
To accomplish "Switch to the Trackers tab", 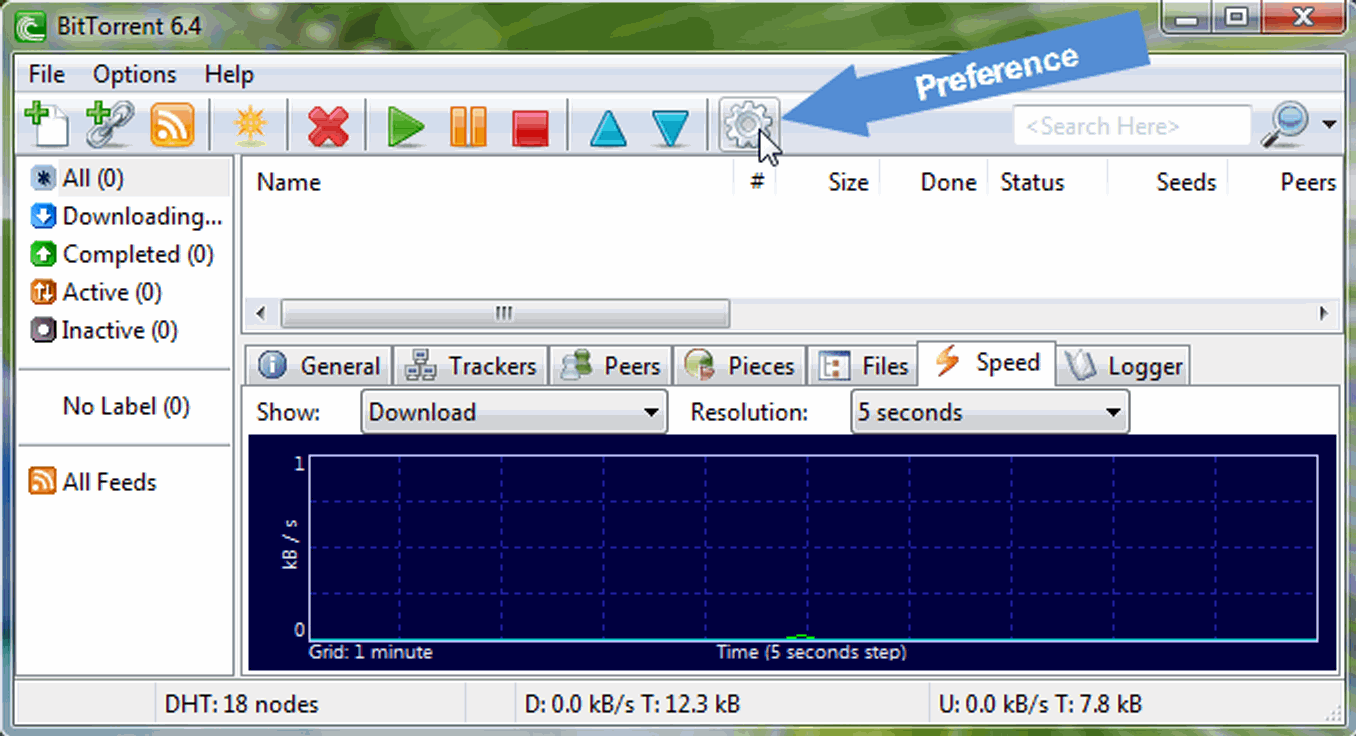I will pos(469,366).
